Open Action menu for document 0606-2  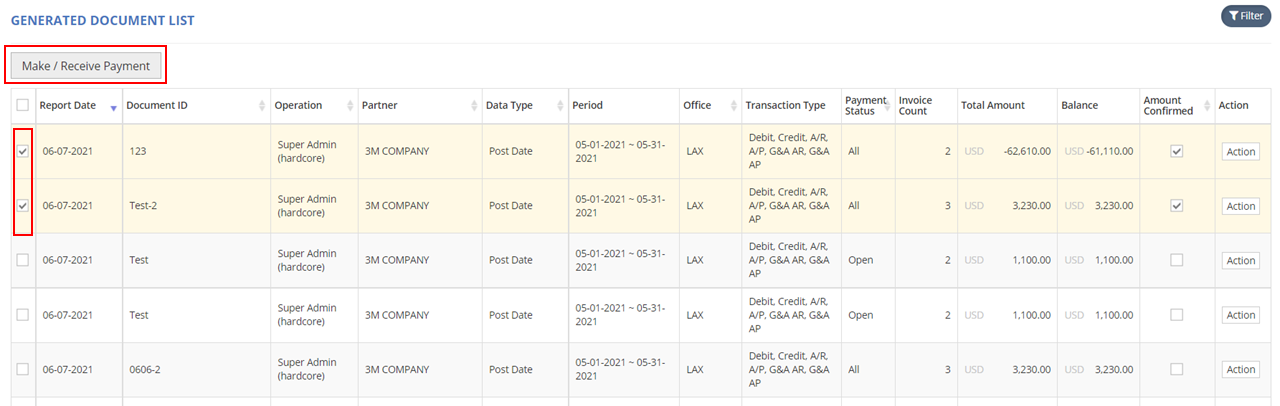pyautogui.click(x=1240, y=370)
